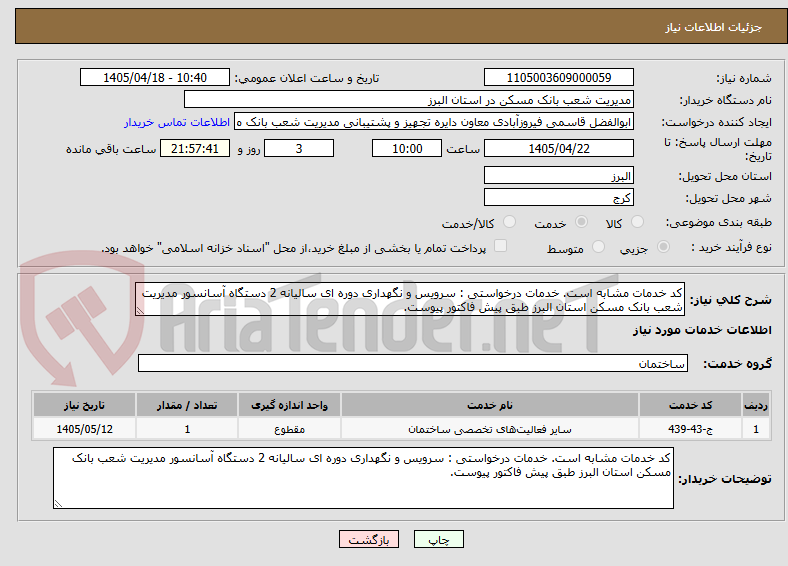Viewport: 788px width, 566px height.
Task: Click the resize grip of توضیحات خریدار textarea
Action: tap(58, 503)
